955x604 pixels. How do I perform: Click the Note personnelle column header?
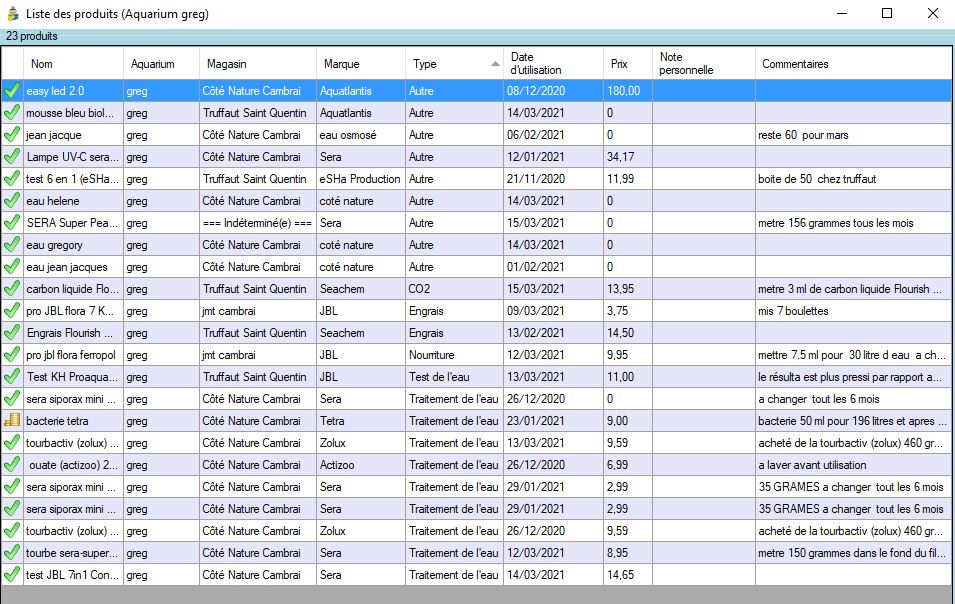click(x=704, y=63)
